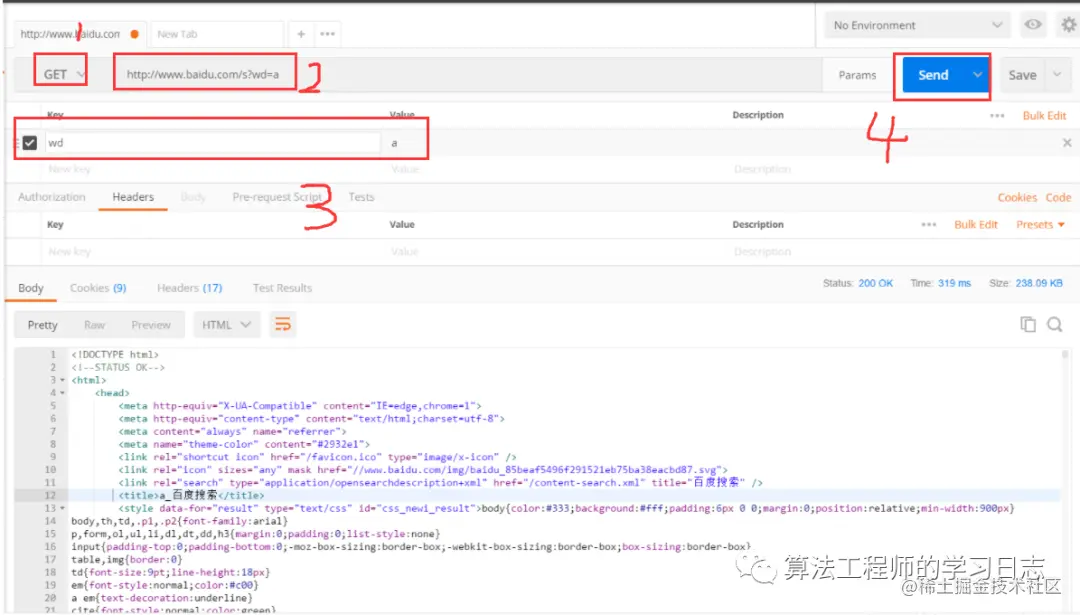
Task: Uncheck the wd parameter checkbox
Action: pyautogui.click(x=30, y=143)
